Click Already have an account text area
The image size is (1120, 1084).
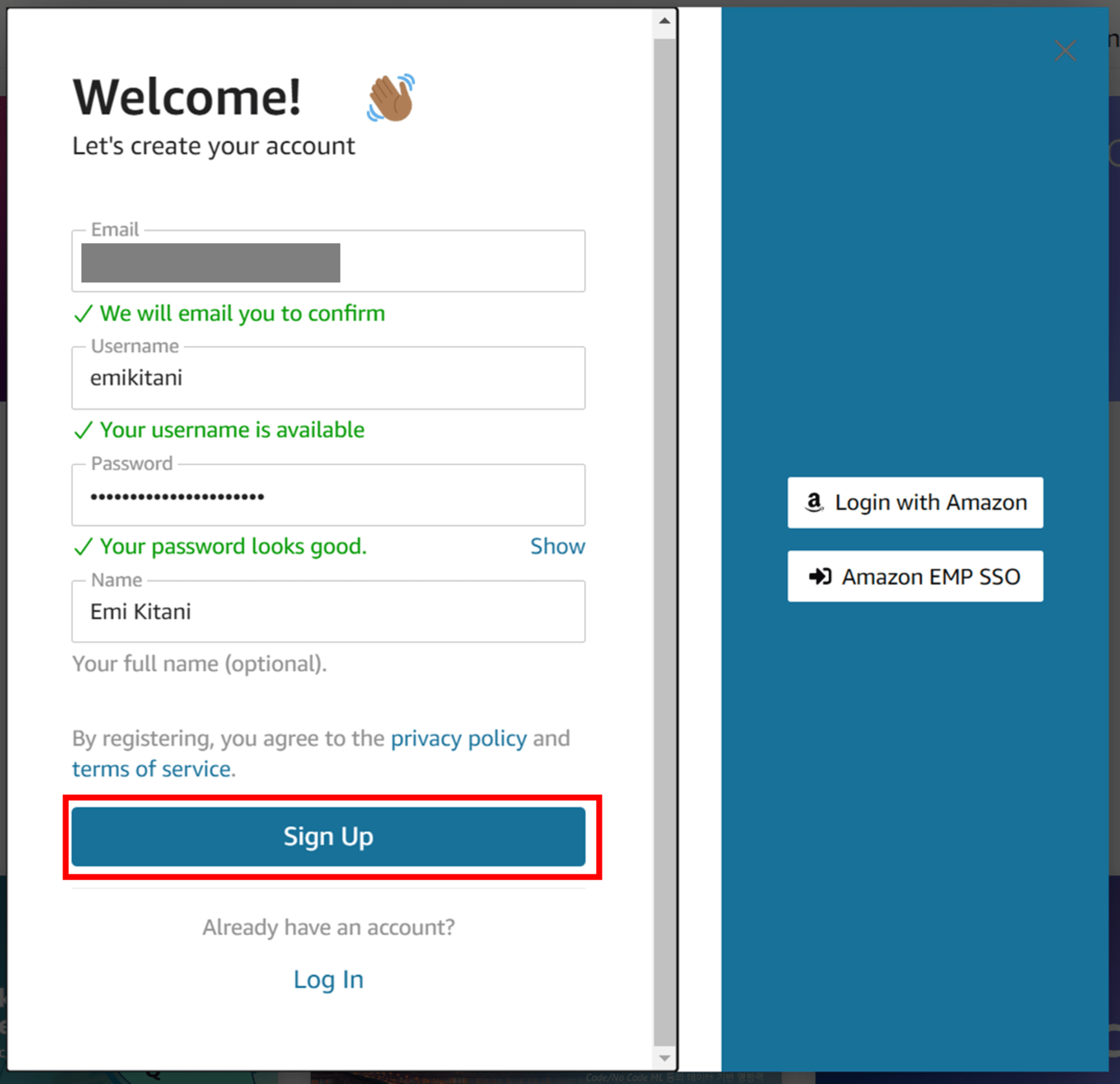(x=328, y=929)
